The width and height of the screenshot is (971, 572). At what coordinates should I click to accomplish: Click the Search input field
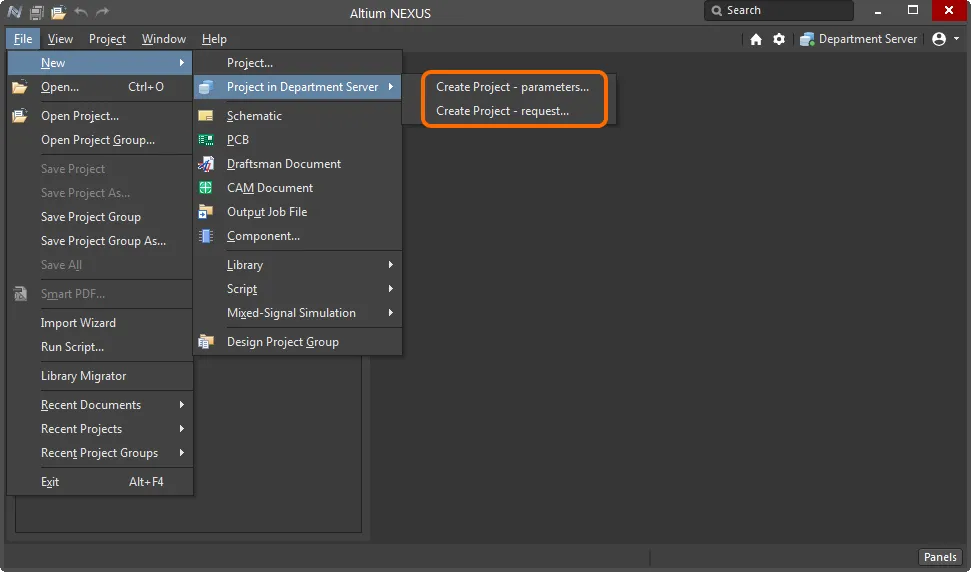click(x=778, y=11)
